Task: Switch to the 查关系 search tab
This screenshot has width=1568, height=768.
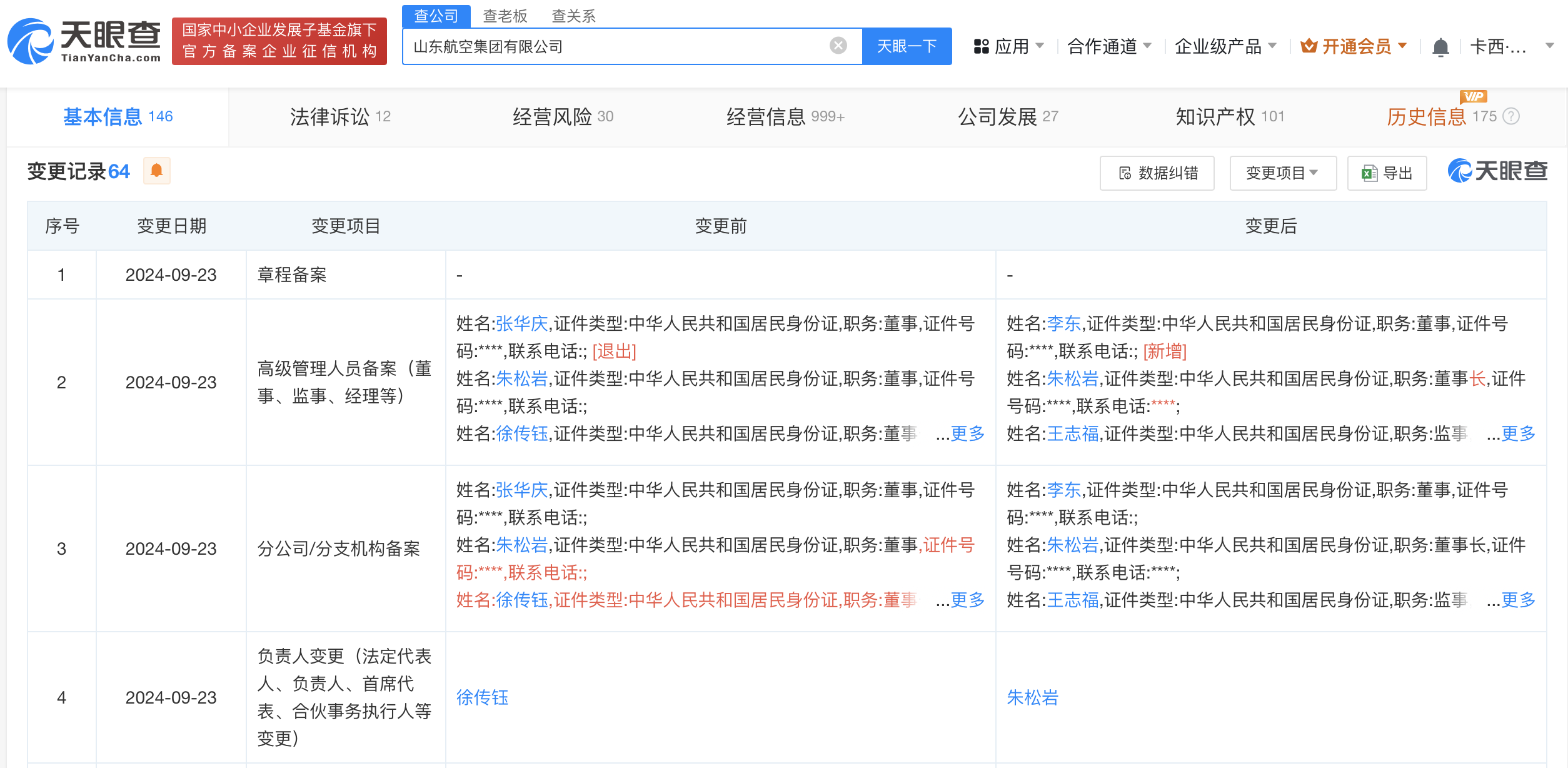Action: coord(573,16)
